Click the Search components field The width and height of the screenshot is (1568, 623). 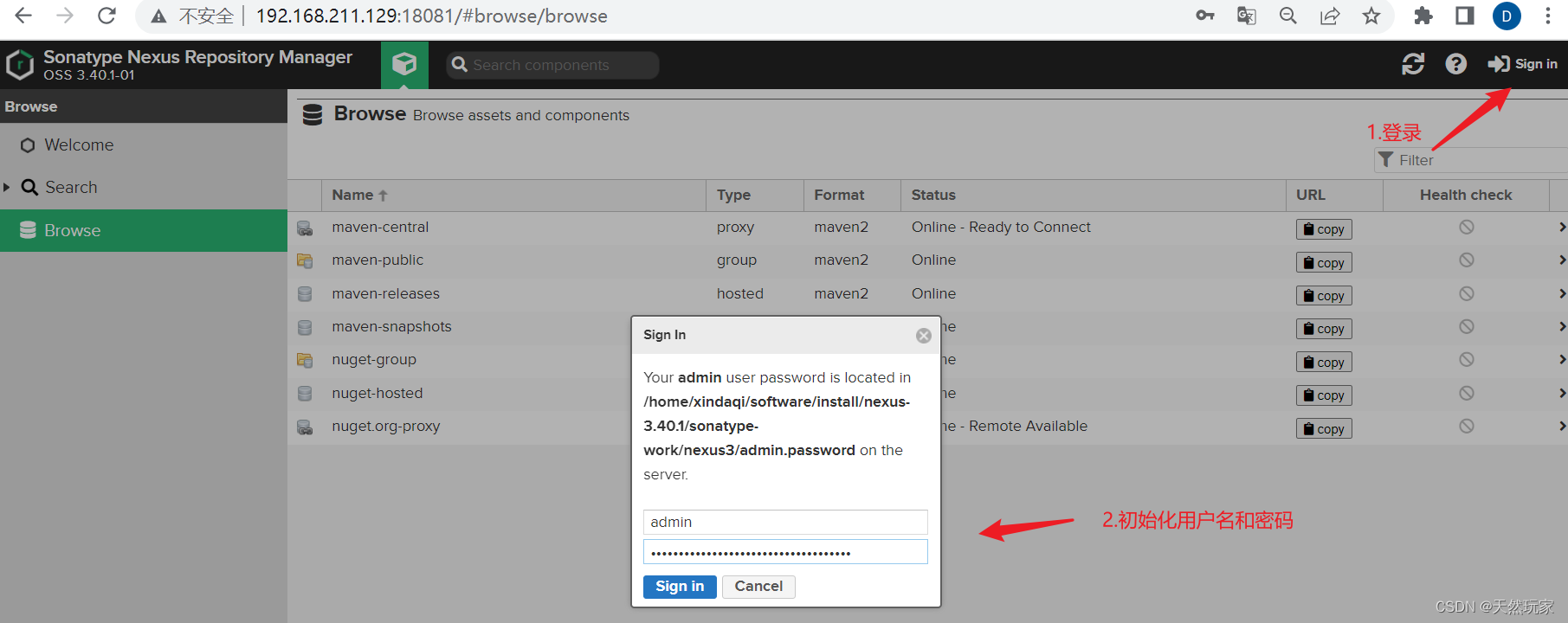(552, 65)
